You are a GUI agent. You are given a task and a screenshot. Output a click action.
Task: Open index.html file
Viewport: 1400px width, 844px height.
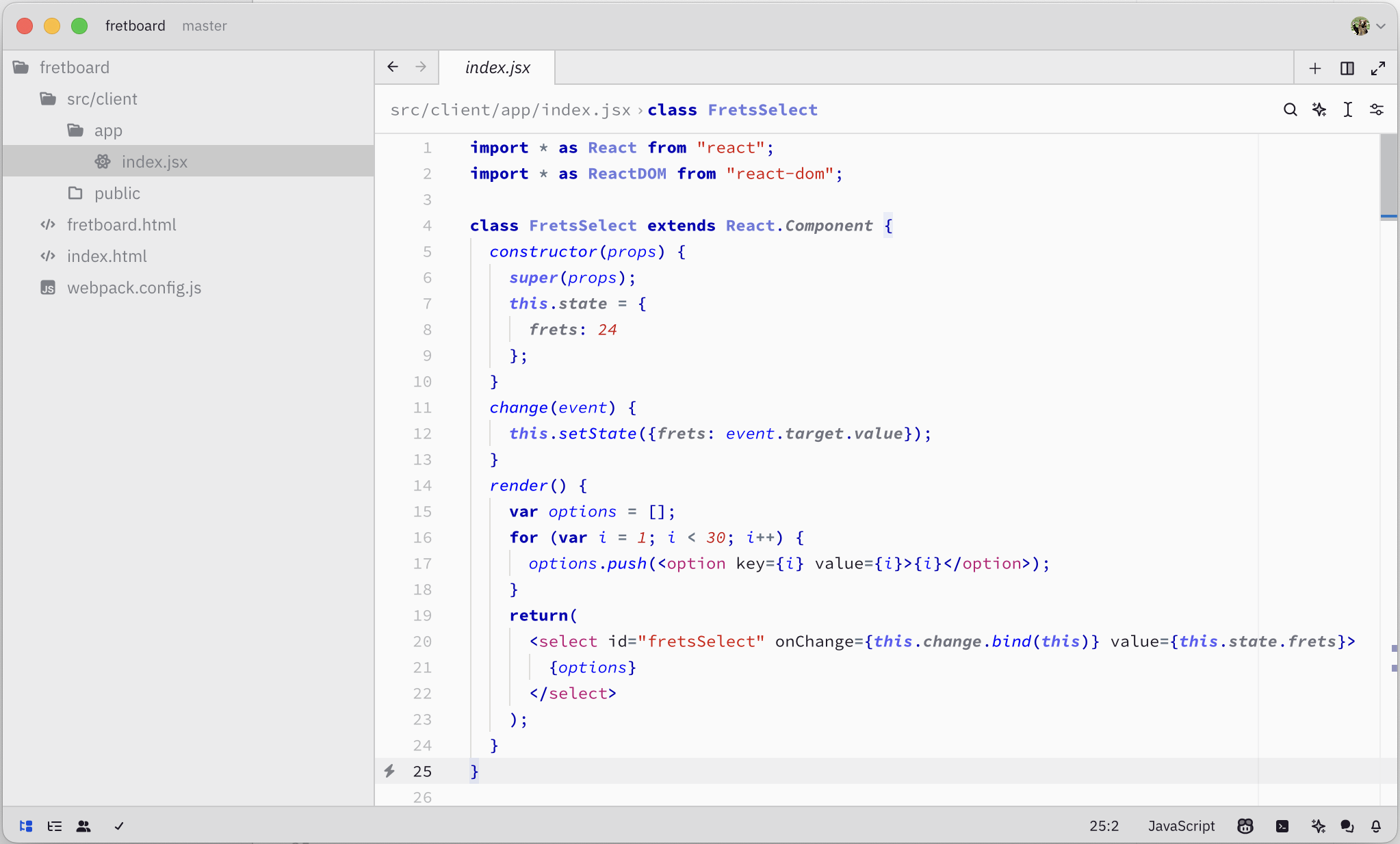pyautogui.click(x=188, y=256)
